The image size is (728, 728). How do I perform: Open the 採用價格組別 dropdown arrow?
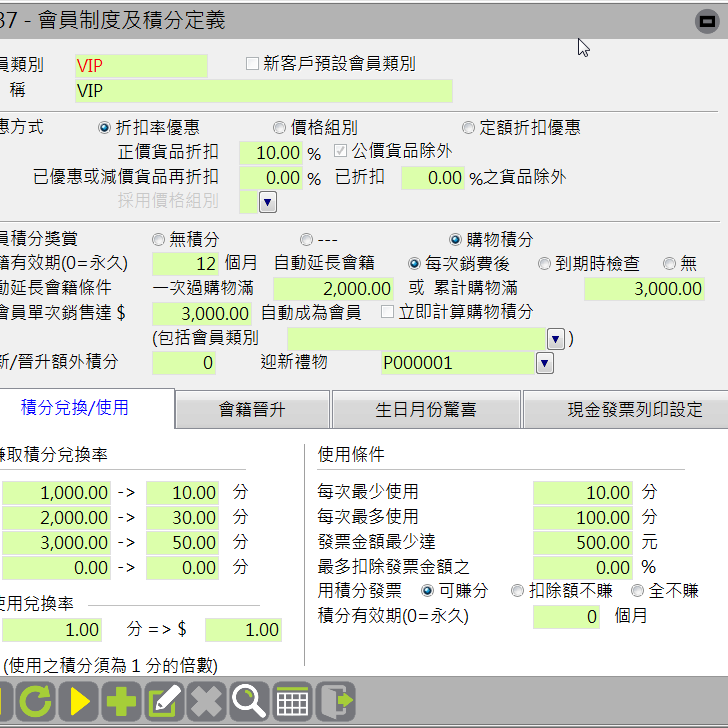pos(268,202)
